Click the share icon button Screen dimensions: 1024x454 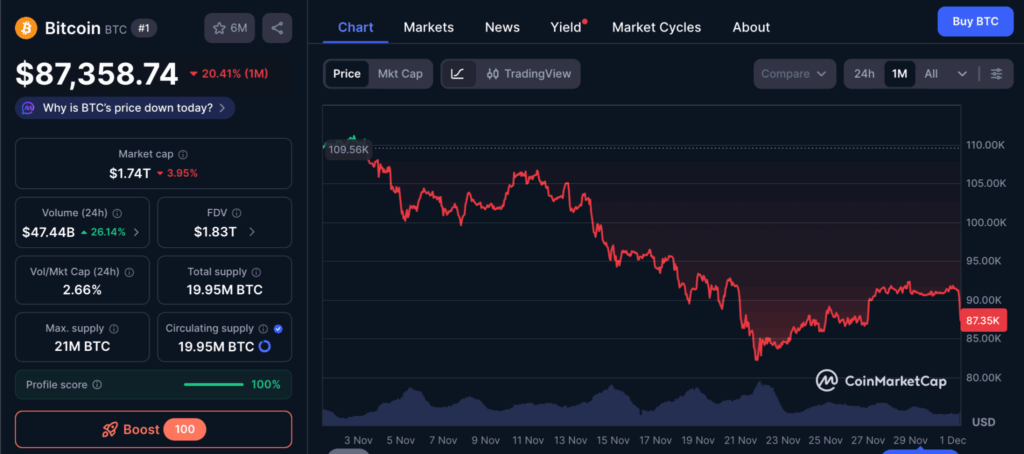point(277,28)
